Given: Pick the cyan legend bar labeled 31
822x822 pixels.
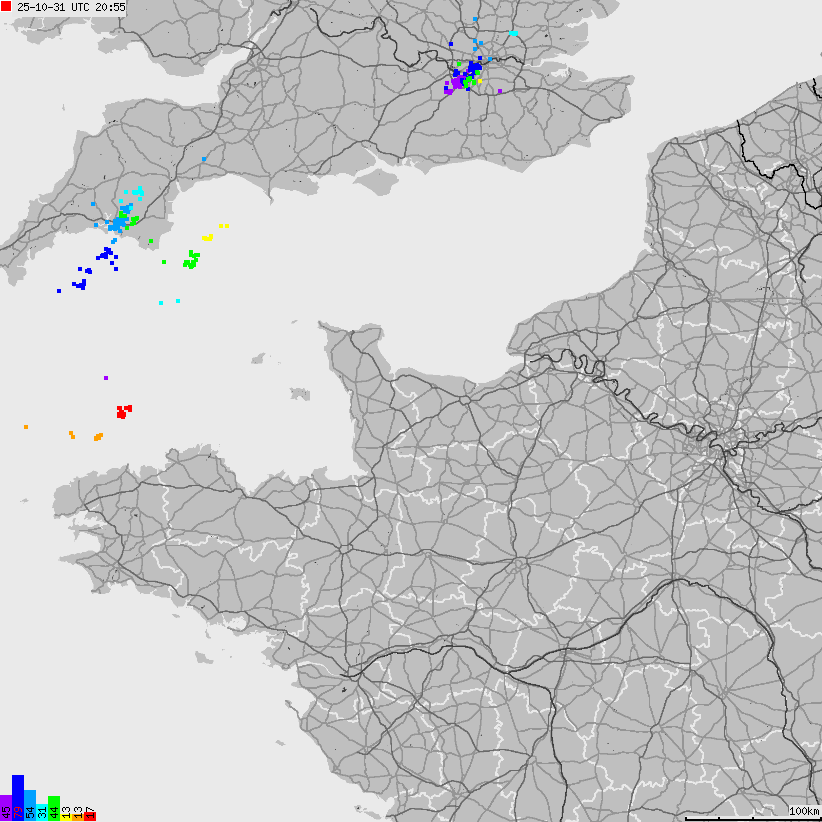Looking at the screenshot, I should click(x=41, y=811).
